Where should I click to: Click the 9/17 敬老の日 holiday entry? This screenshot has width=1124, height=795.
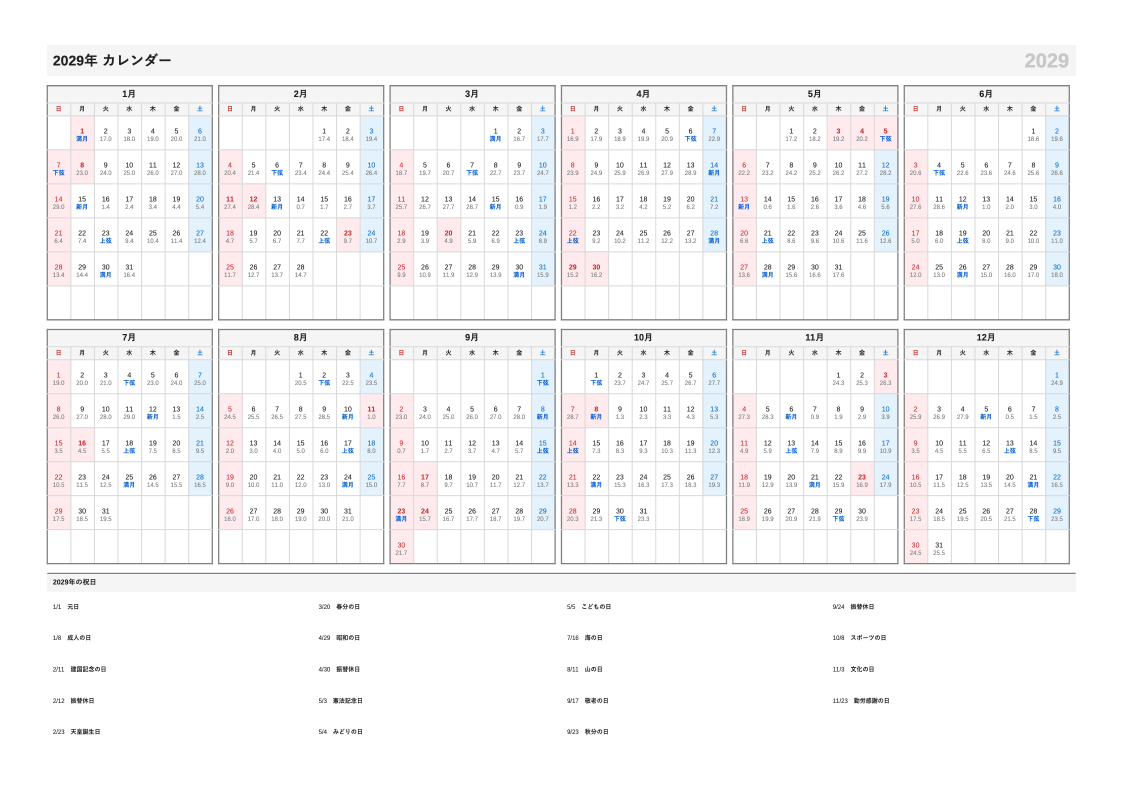coord(587,700)
